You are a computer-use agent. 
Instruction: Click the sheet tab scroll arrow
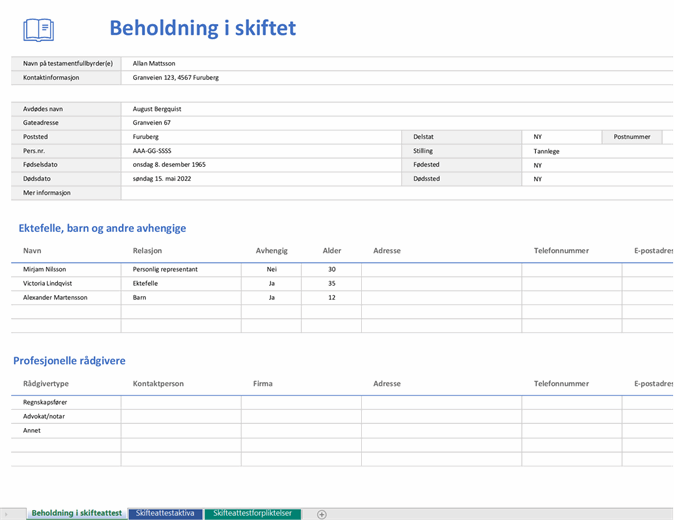(6, 514)
